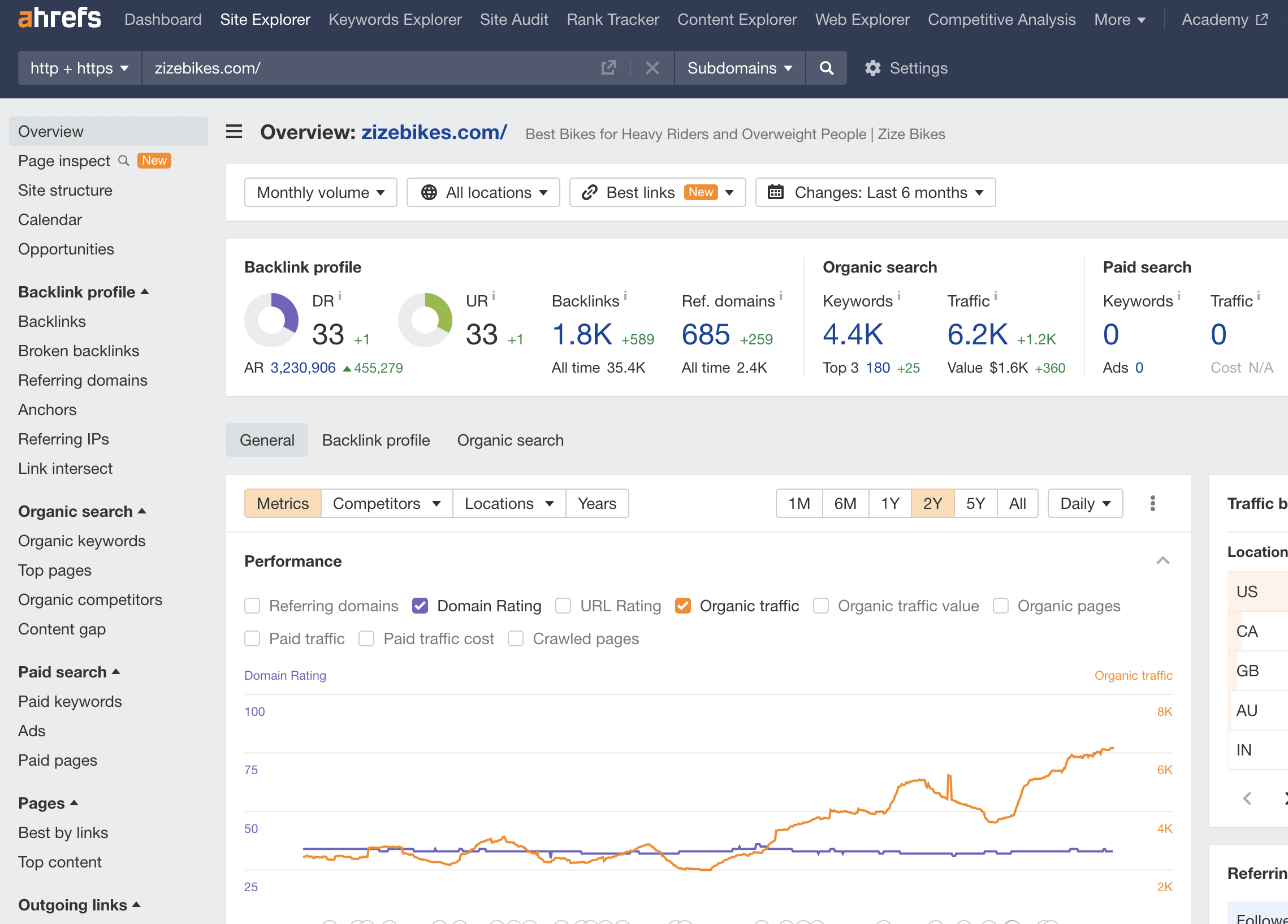Open Locations dropdown in chart

(x=509, y=503)
